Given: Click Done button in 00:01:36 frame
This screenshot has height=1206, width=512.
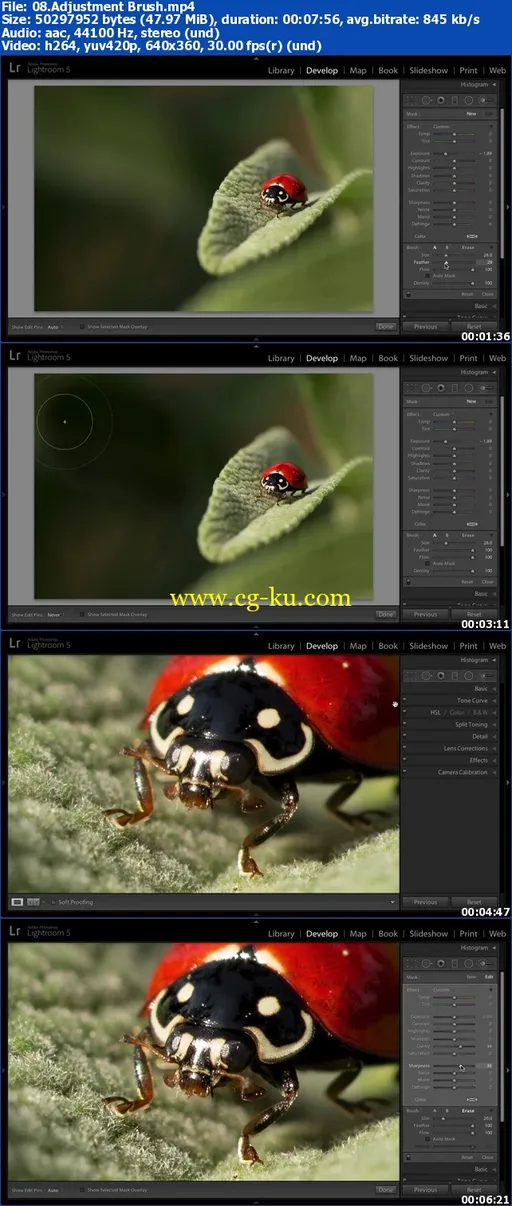Looking at the screenshot, I should click(x=386, y=327).
